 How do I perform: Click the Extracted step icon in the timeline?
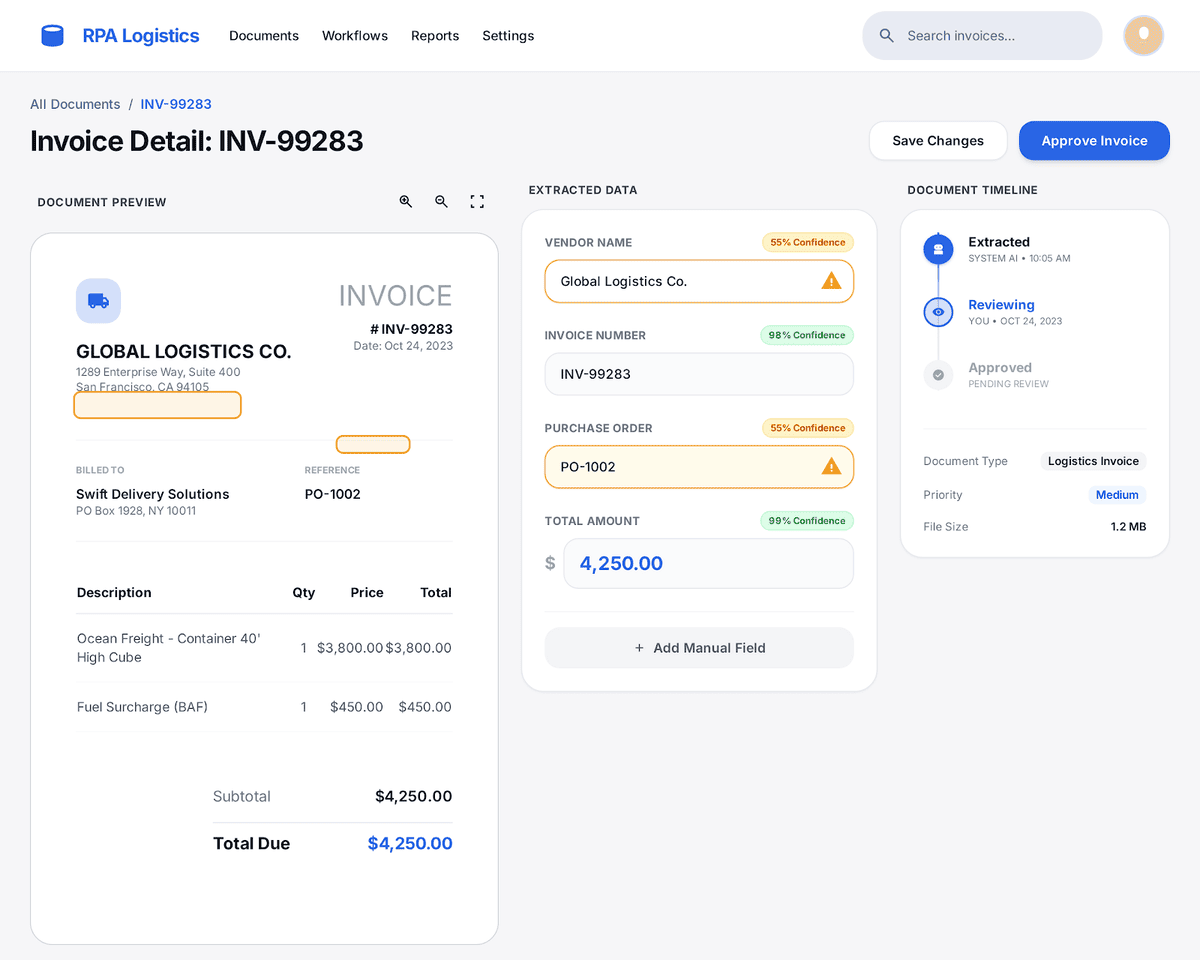938,249
